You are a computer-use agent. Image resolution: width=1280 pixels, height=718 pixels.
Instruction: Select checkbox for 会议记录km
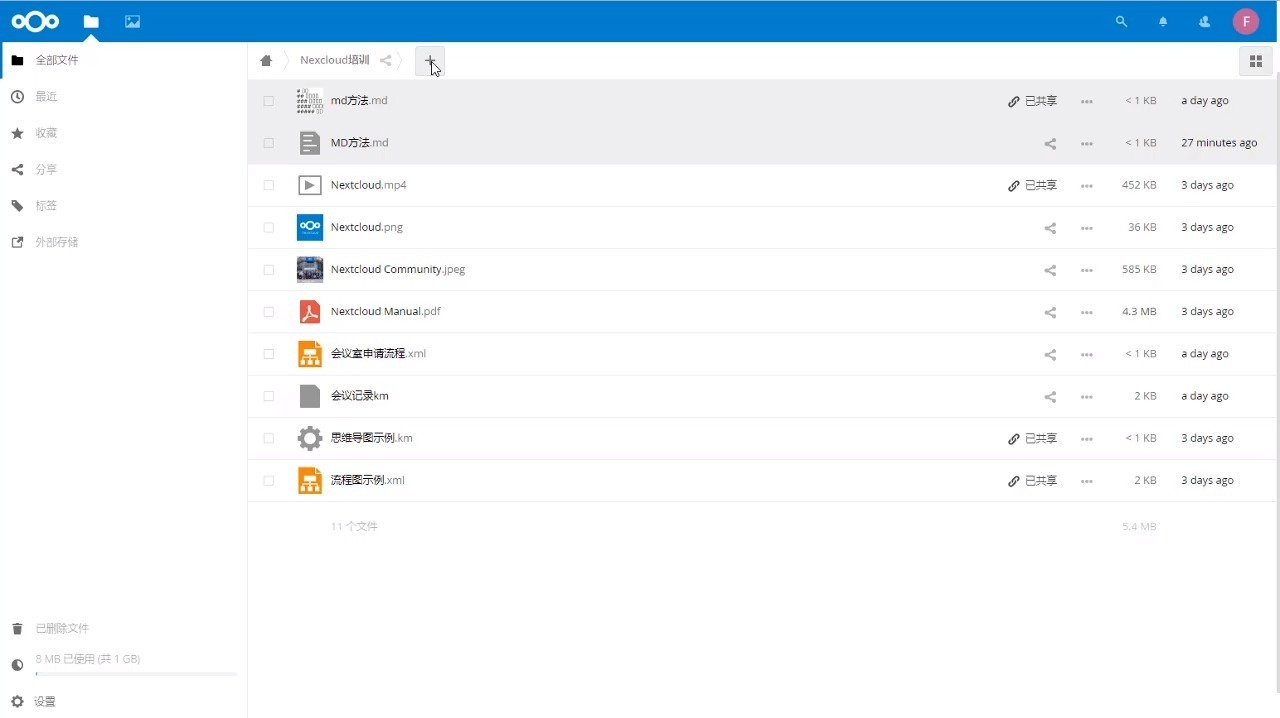tap(268, 396)
